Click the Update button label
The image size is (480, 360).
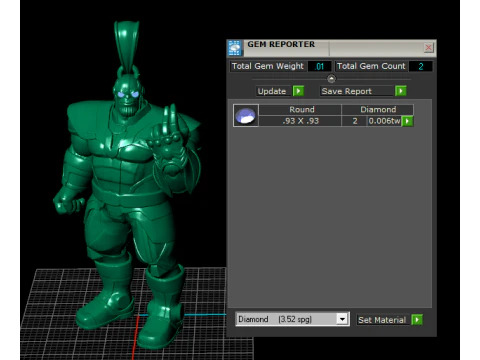(x=272, y=91)
